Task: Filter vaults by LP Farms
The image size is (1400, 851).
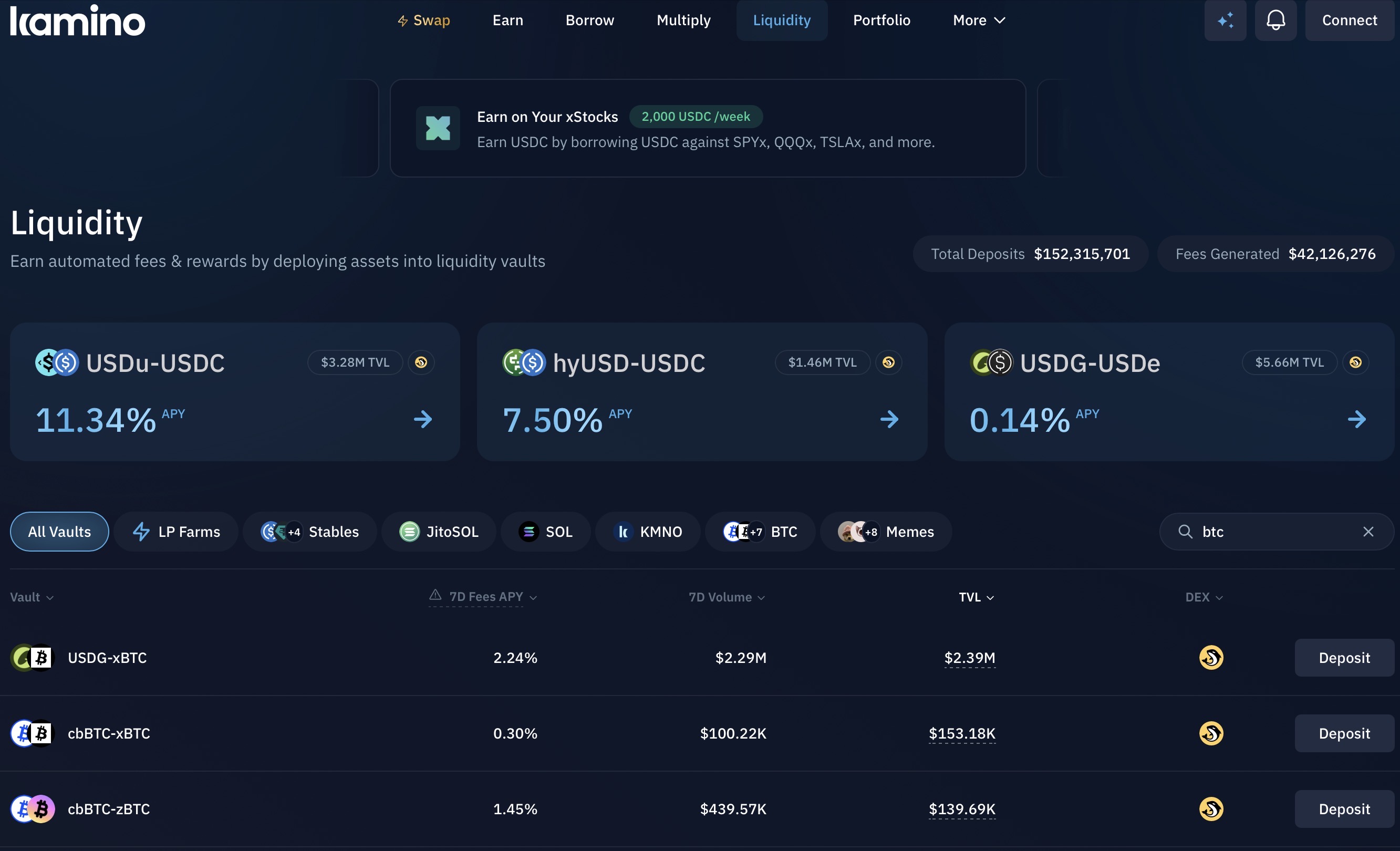Action: (x=176, y=532)
